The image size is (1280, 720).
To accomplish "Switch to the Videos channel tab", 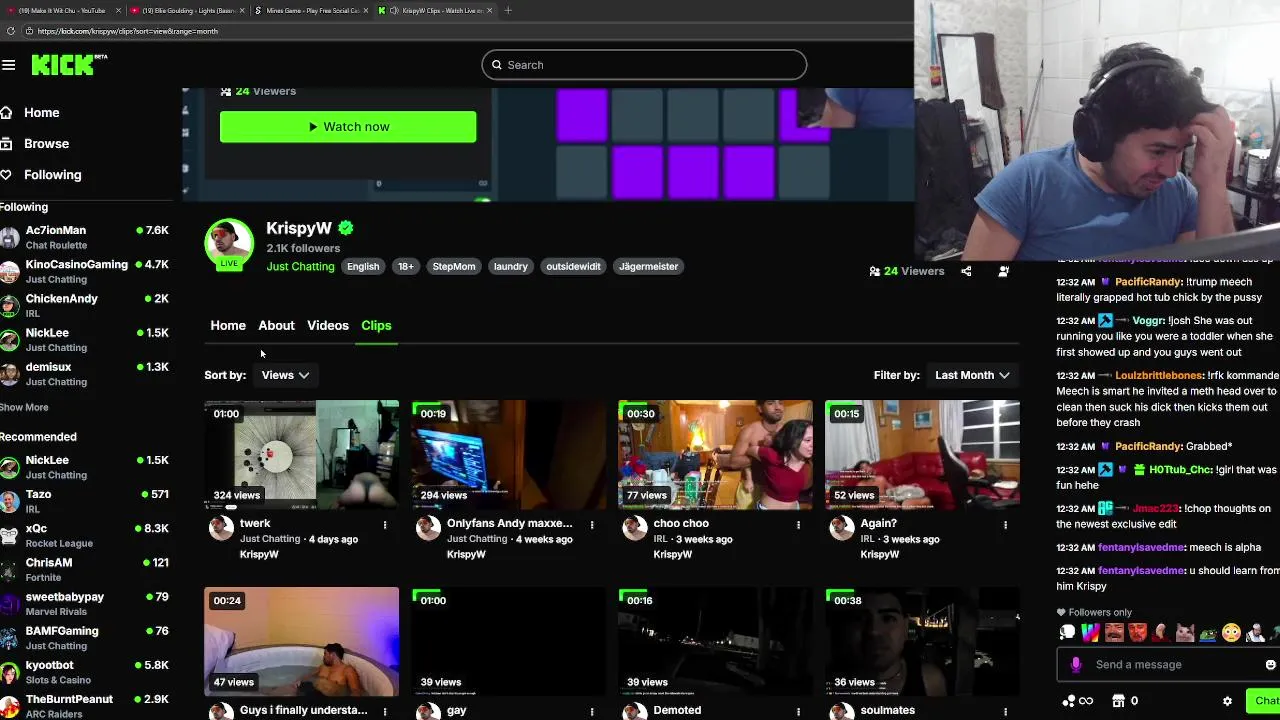I will coord(328,326).
